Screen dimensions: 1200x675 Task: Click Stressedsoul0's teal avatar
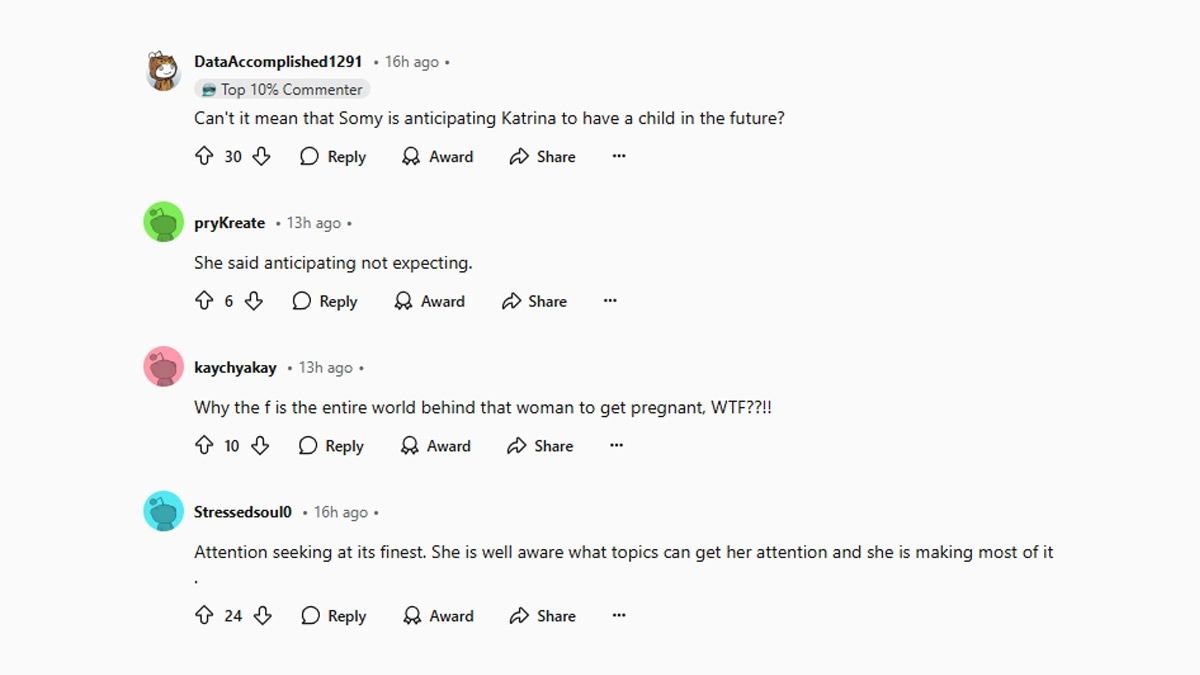pyautogui.click(x=163, y=511)
